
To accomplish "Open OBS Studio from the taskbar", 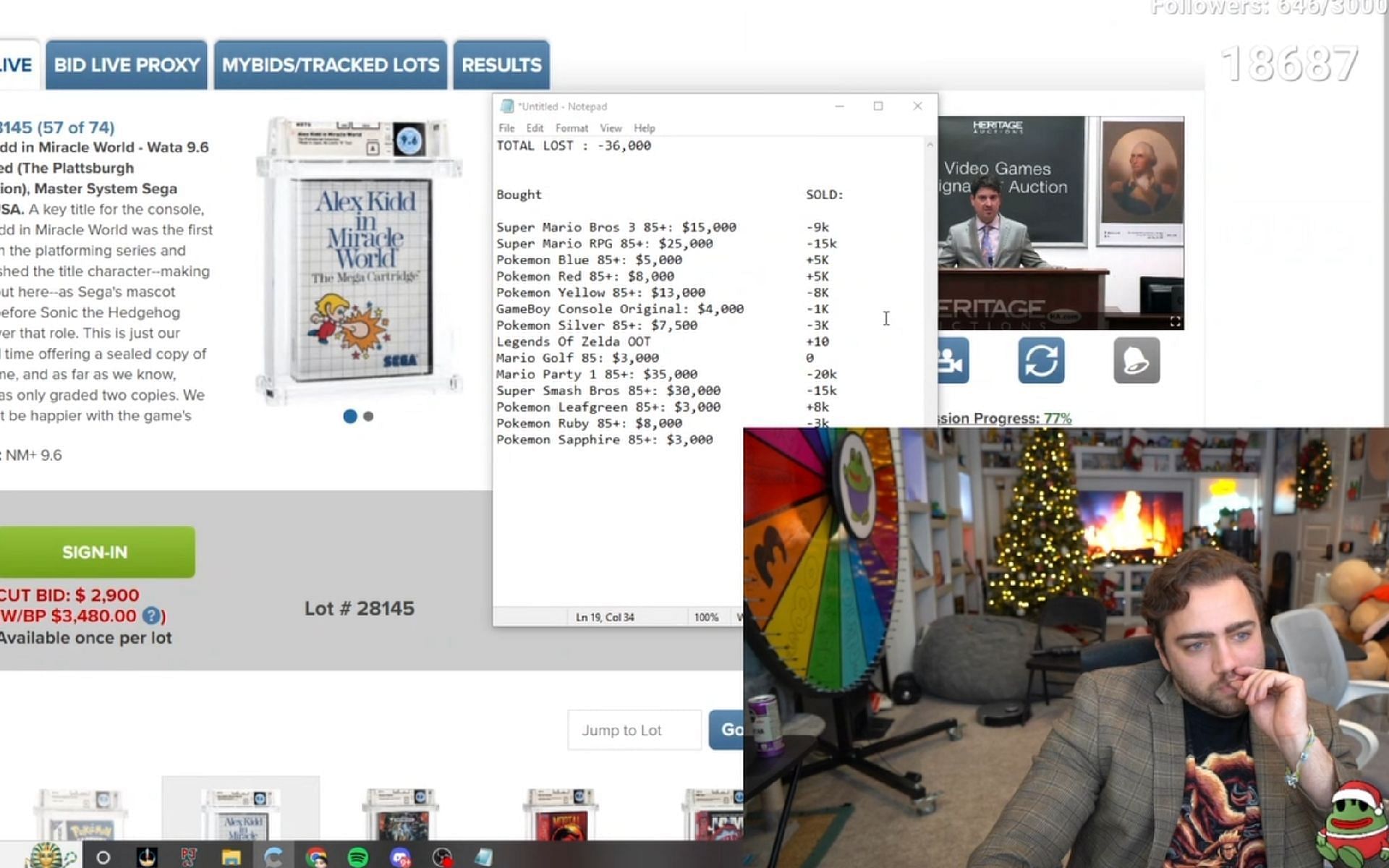I will tap(443, 857).
